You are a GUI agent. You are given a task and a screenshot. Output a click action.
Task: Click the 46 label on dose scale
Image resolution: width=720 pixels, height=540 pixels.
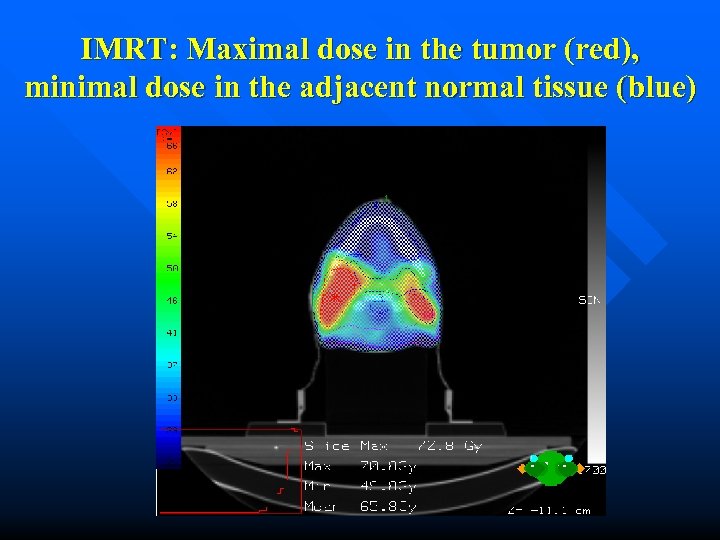tap(172, 300)
